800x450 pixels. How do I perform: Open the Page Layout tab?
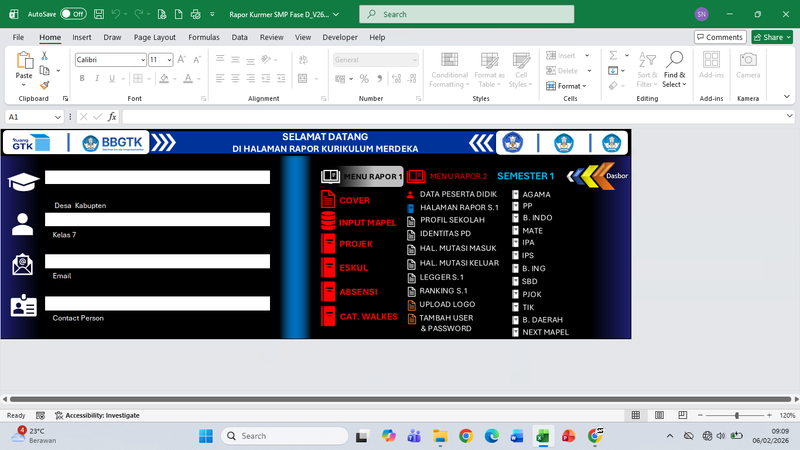(154, 37)
